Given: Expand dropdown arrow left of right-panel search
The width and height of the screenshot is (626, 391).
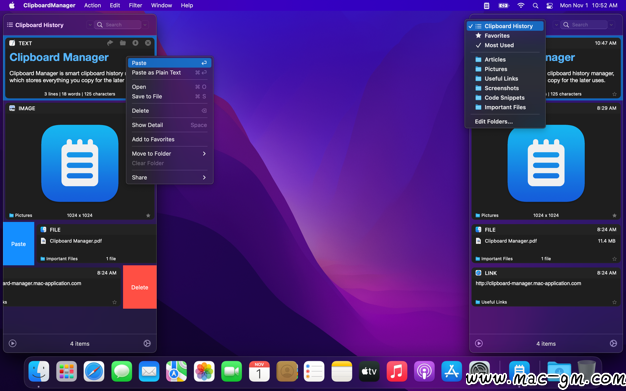Looking at the screenshot, I should [556, 25].
